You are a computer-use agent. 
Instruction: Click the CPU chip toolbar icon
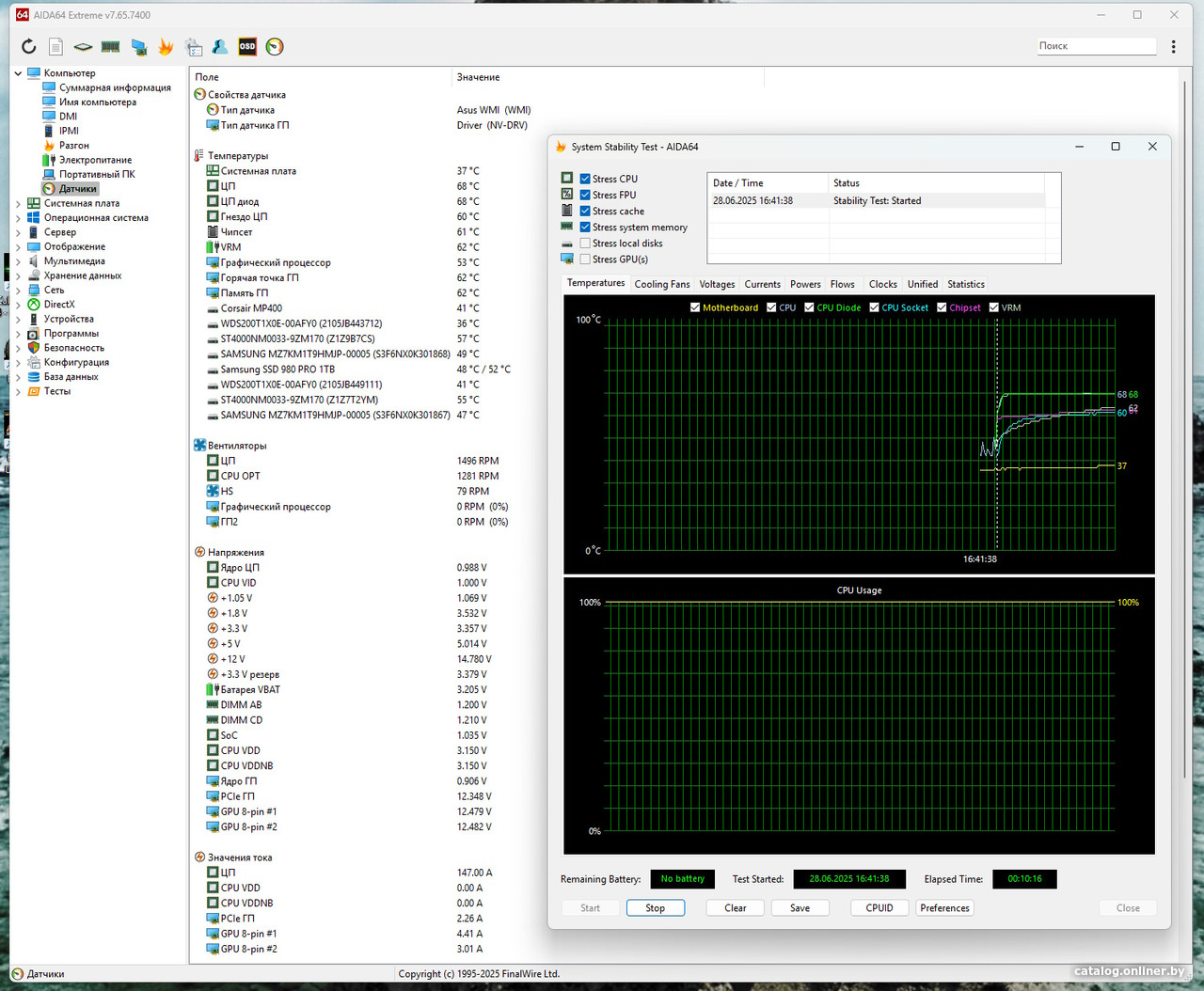[x=83, y=47]
